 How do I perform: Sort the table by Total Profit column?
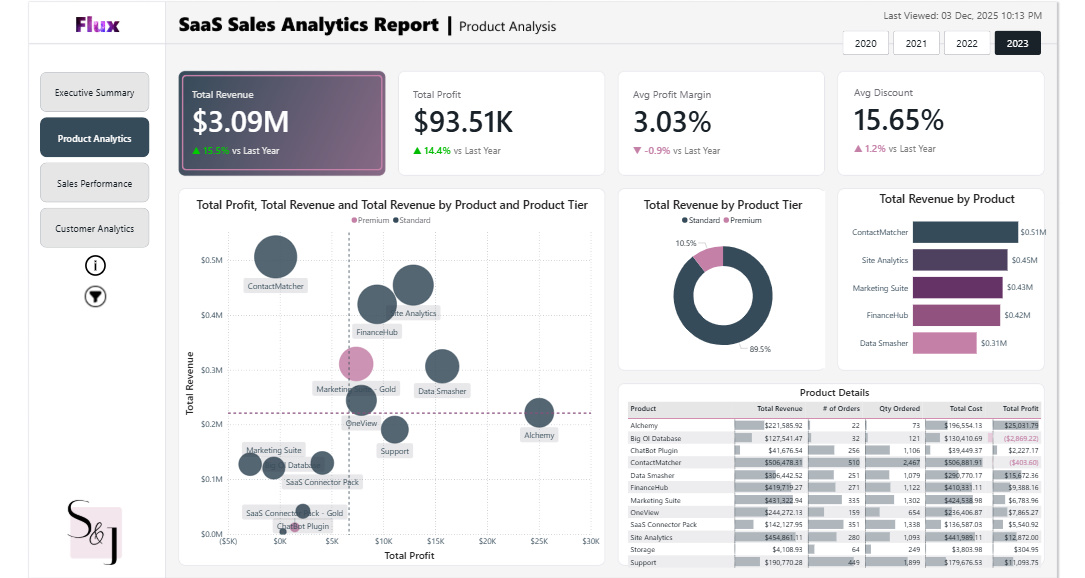1019,408
